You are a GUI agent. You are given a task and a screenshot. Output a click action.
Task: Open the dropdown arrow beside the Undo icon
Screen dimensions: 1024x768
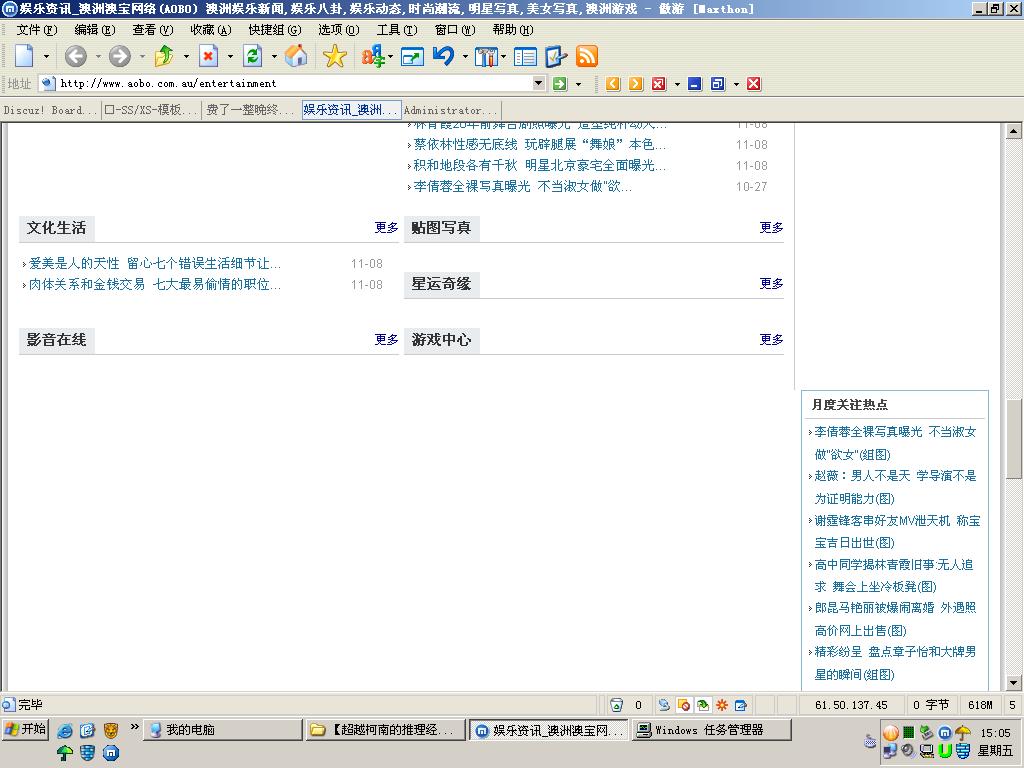(465, 57)
